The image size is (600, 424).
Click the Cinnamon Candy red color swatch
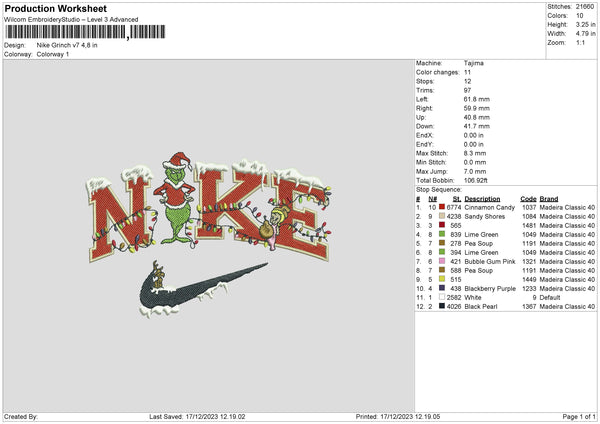442,207
